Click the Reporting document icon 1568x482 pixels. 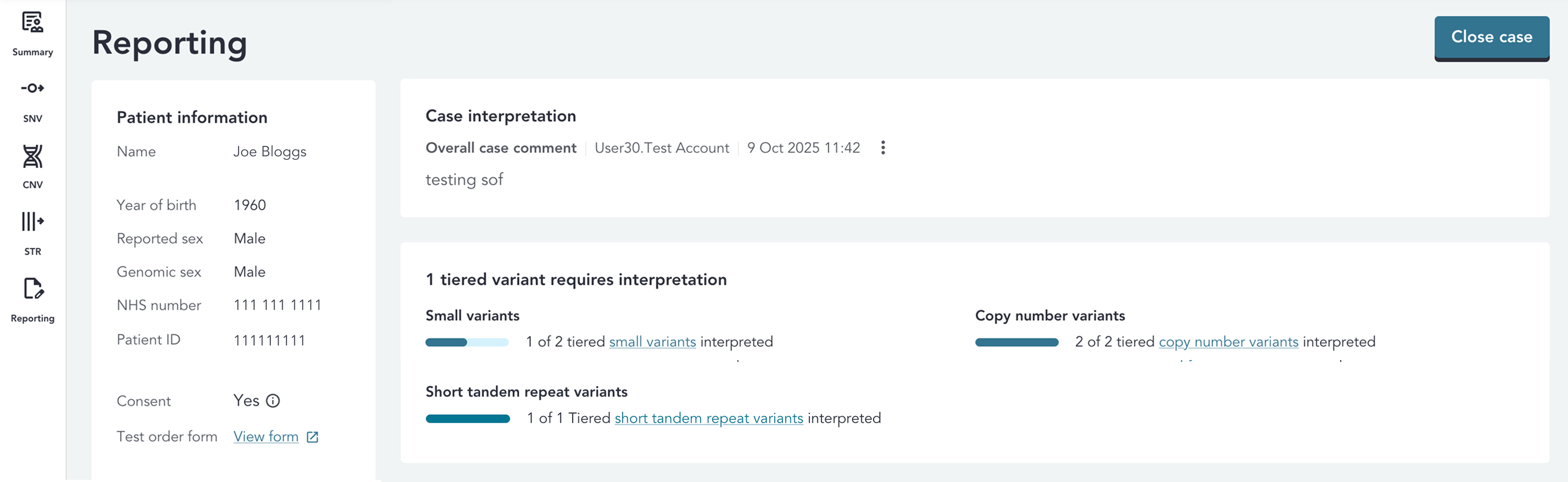pyautogui.click(x=33, y=289)
